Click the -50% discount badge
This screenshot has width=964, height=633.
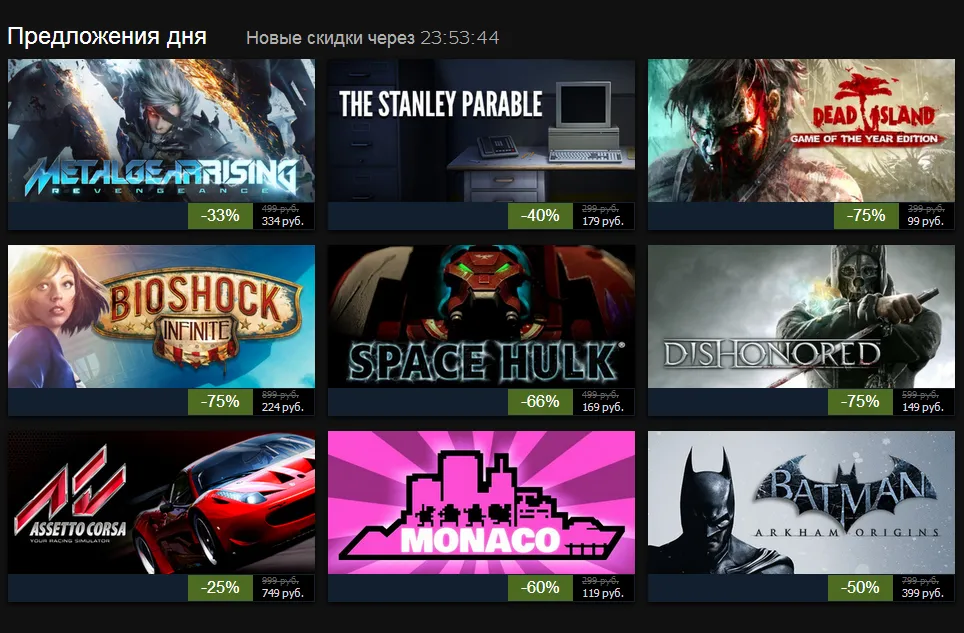[x=860, y=588]
